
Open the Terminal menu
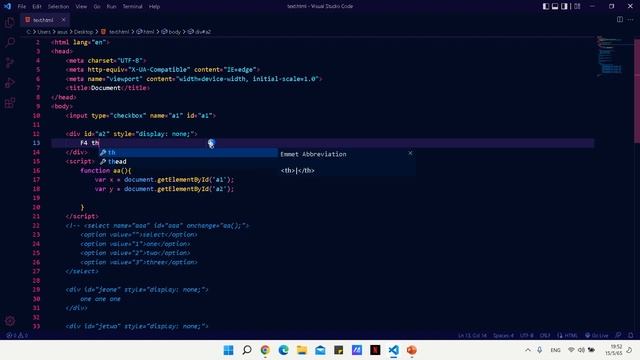point(133,6)
